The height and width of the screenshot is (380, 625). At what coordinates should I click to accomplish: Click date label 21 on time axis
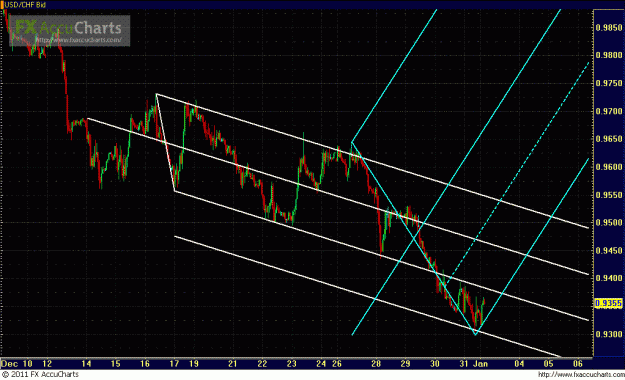click(233, 364)
